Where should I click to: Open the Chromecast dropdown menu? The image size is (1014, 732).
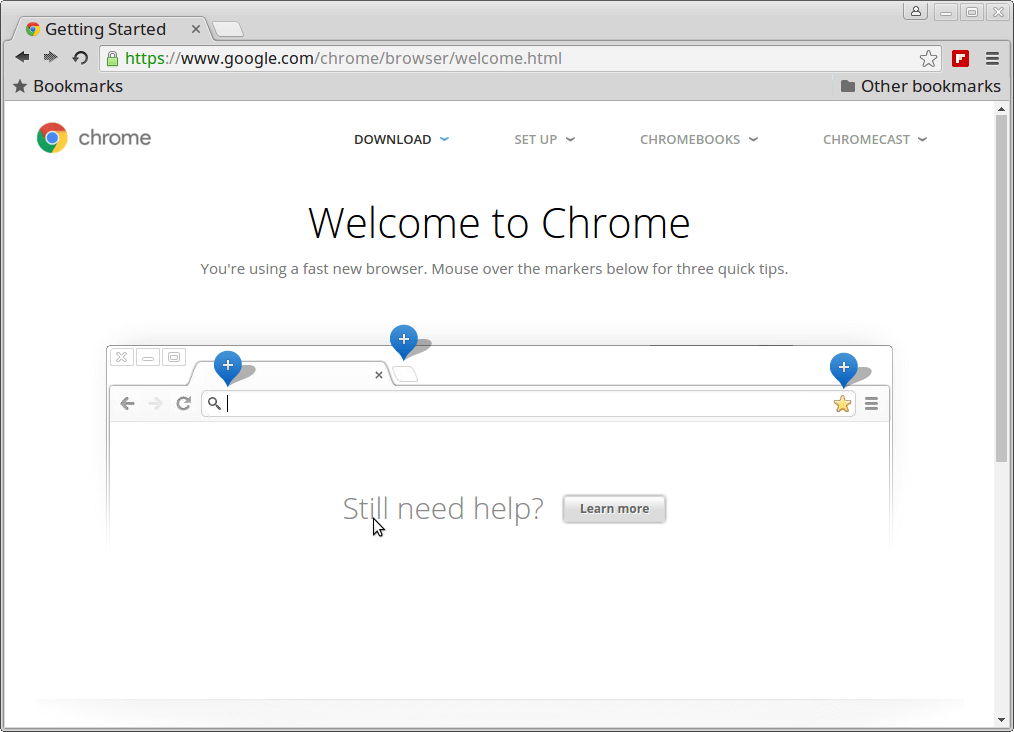pos(874,139)
